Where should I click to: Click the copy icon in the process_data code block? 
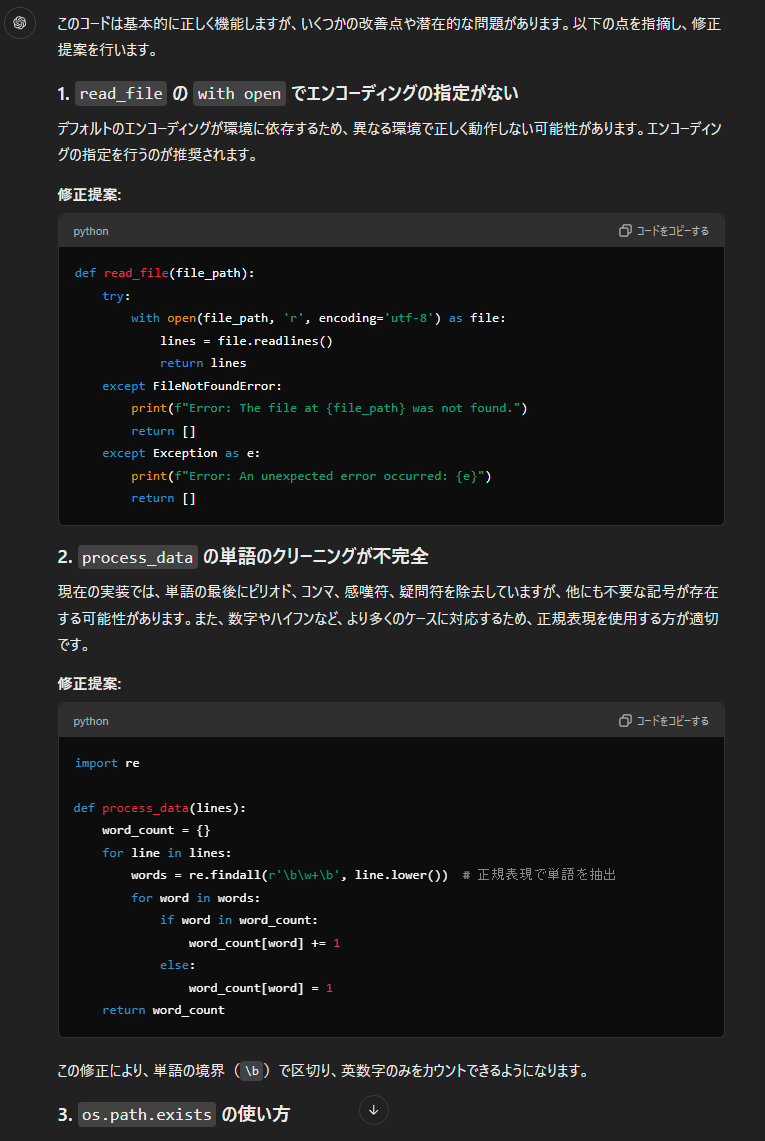tap(625, 721)
